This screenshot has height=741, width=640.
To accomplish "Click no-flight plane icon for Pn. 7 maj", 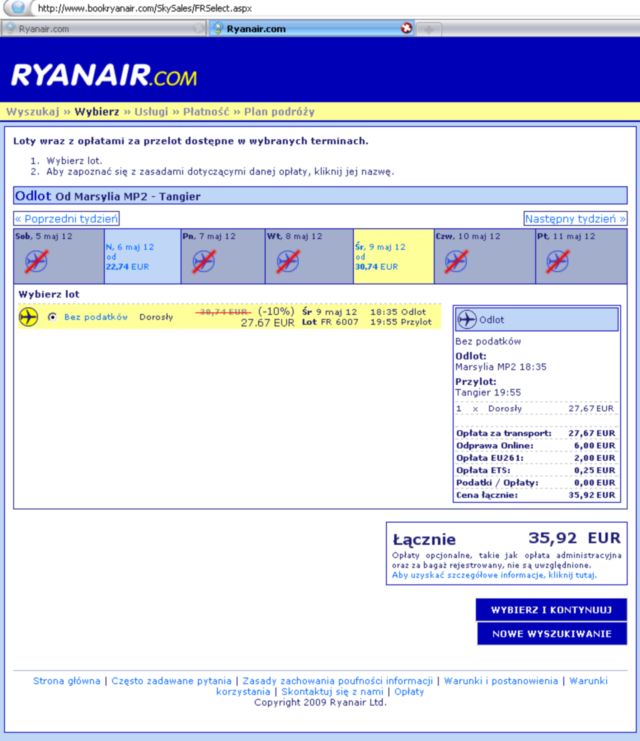I will 204,261.
